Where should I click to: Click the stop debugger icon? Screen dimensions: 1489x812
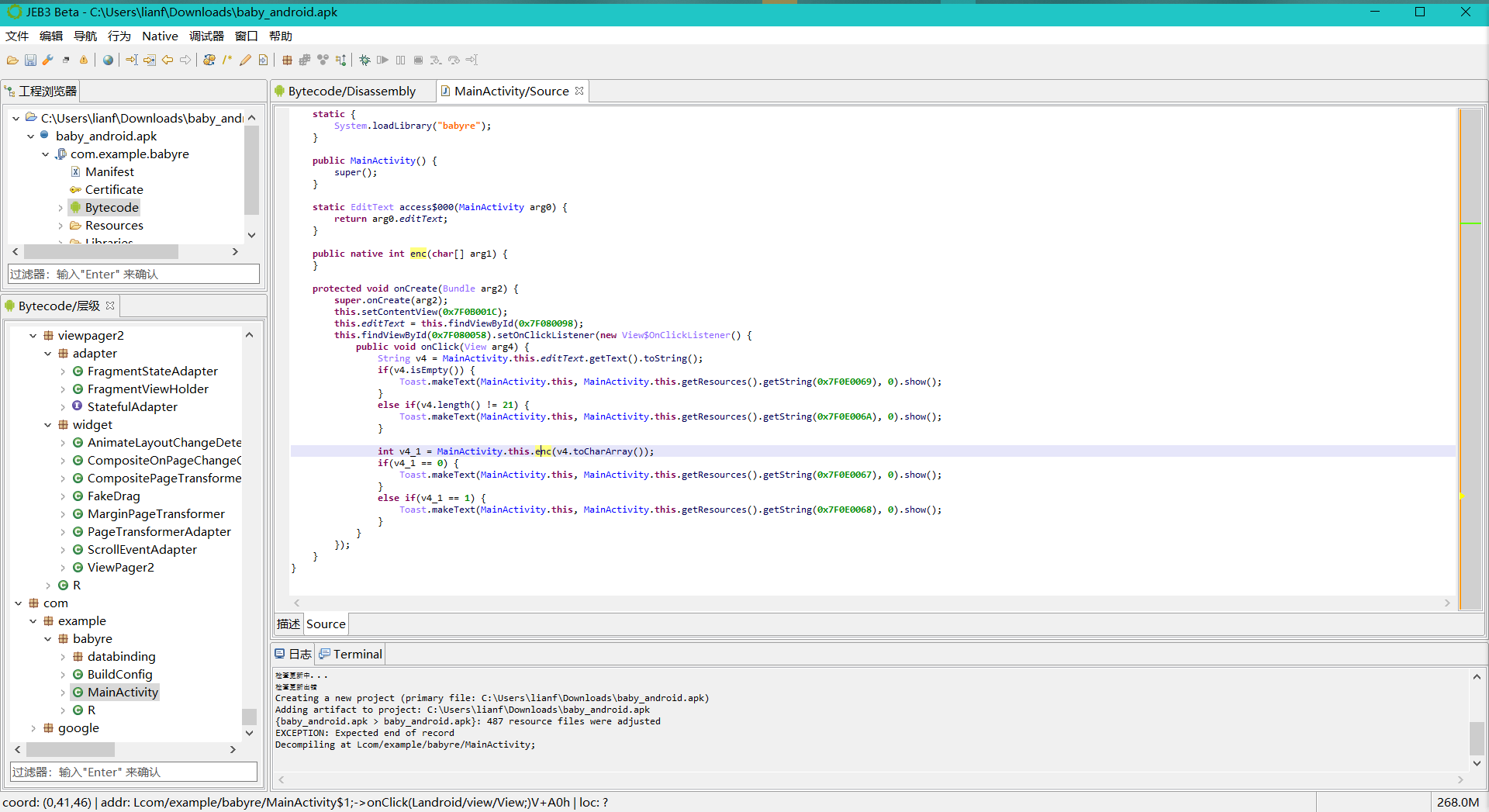tap(418, 60)
